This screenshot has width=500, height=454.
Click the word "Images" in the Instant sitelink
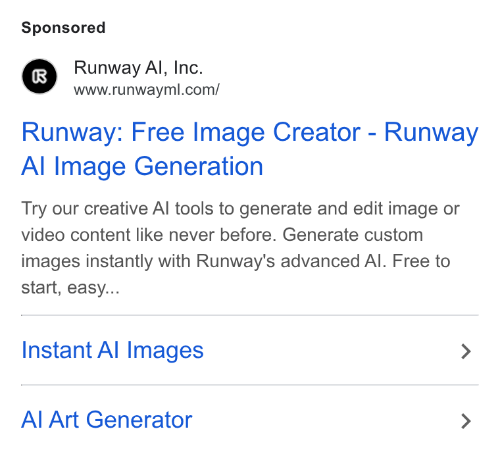[x=165, y=351]
